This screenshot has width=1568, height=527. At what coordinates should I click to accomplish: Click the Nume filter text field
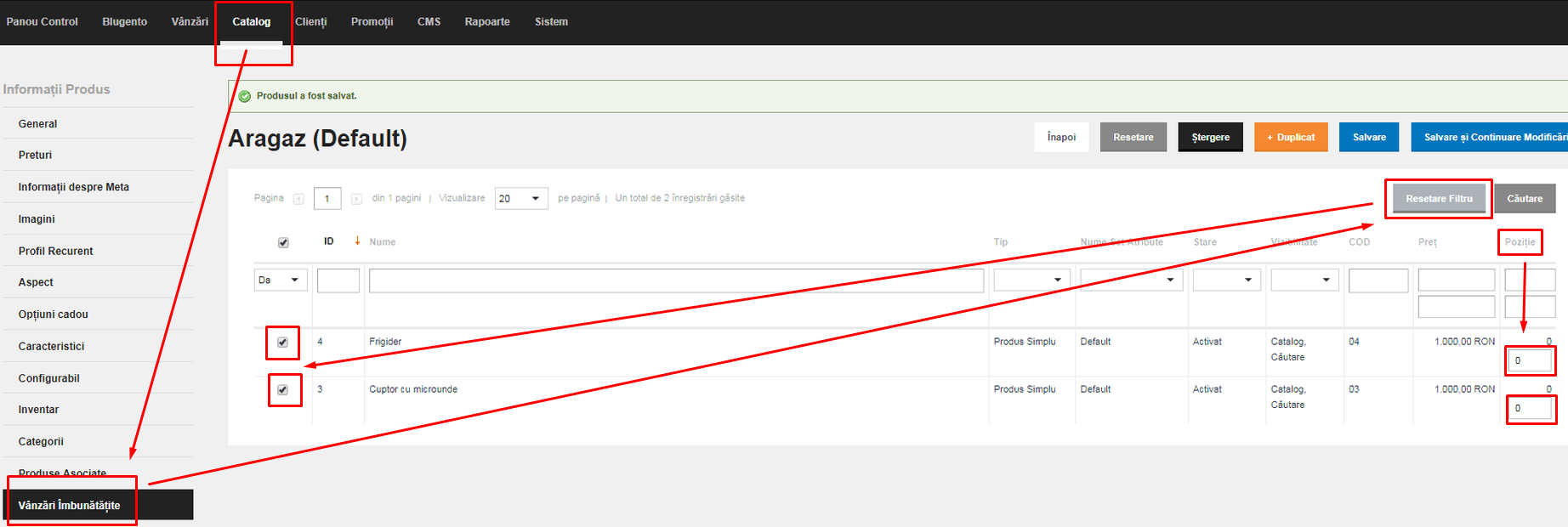(x=676, y=280)
